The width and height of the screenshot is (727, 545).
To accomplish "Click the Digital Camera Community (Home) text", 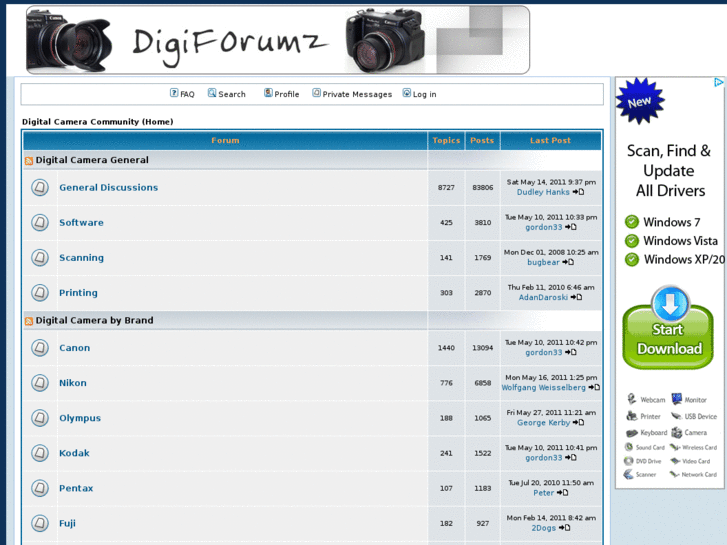I will point(97,122).
